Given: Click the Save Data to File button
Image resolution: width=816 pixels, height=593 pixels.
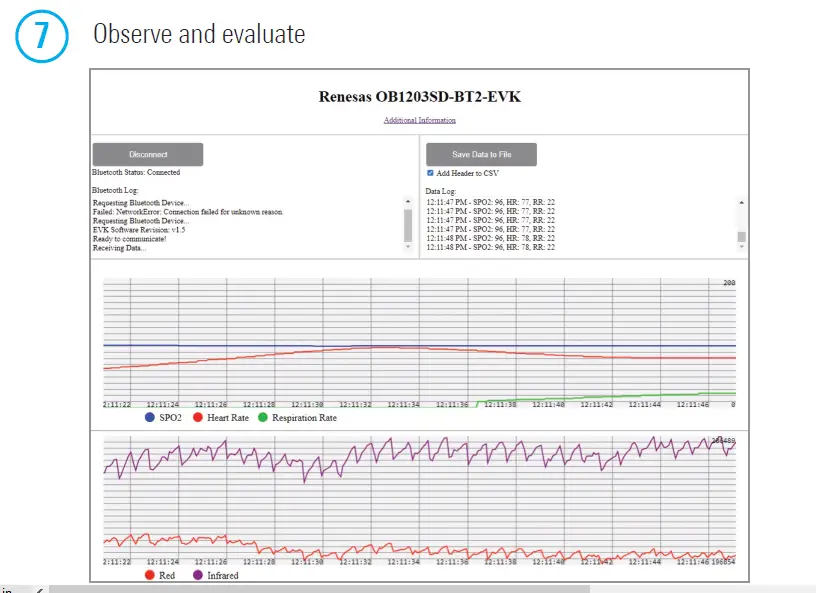Looking at the screenshot, I should (481, 154).
